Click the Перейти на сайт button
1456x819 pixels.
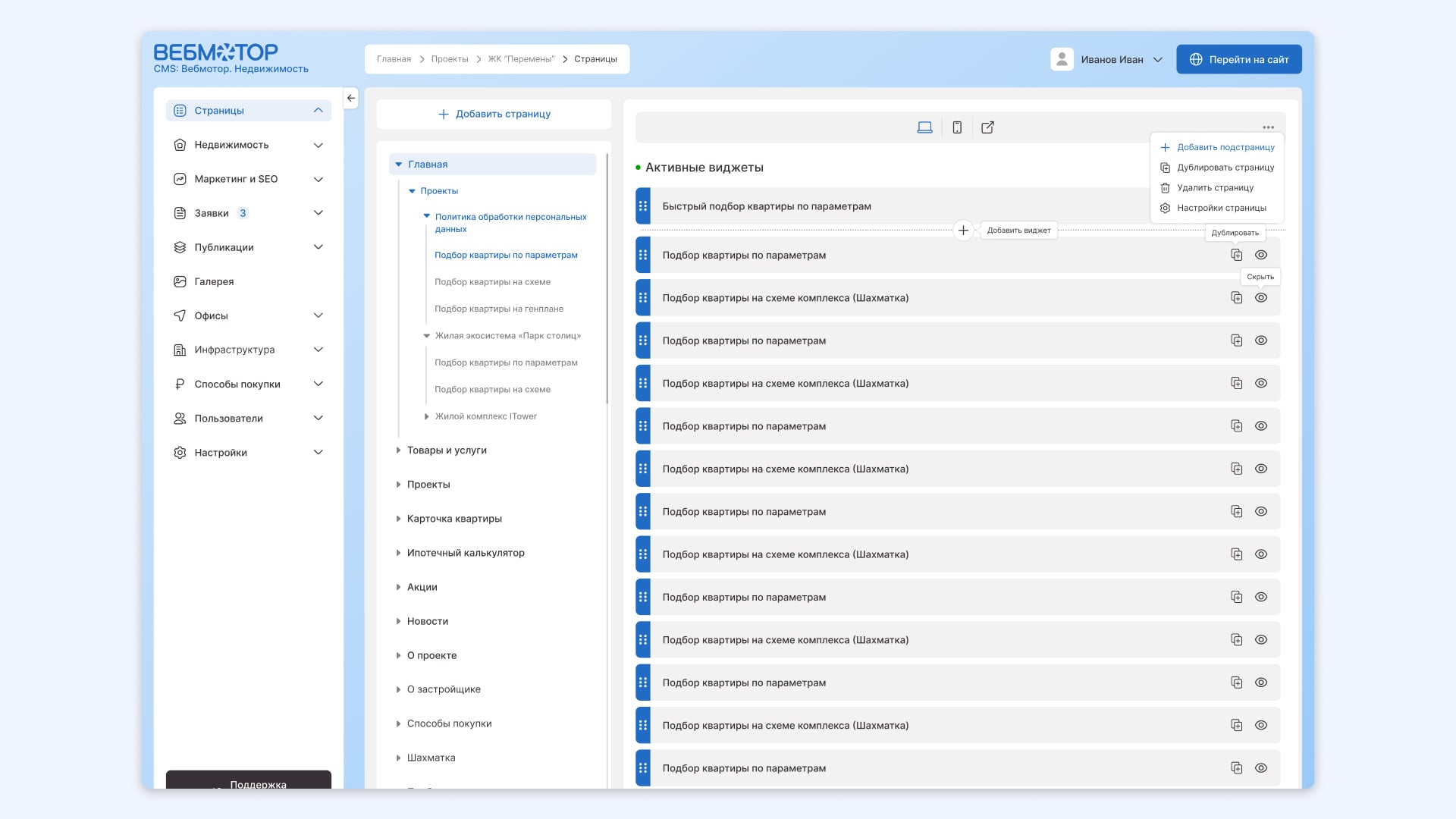(1238, 59)
